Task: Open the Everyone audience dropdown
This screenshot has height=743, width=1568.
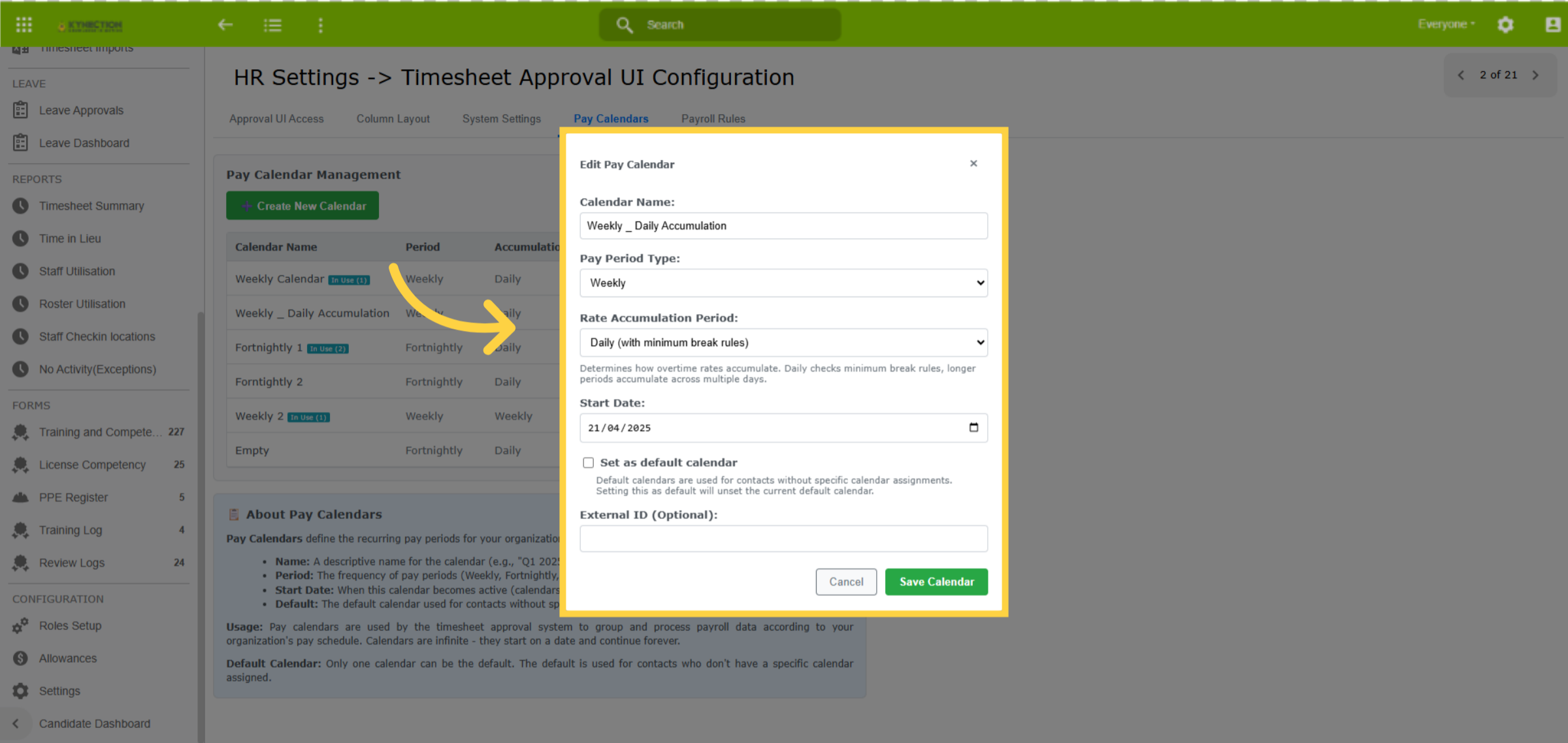Action: coord(1446,24)
